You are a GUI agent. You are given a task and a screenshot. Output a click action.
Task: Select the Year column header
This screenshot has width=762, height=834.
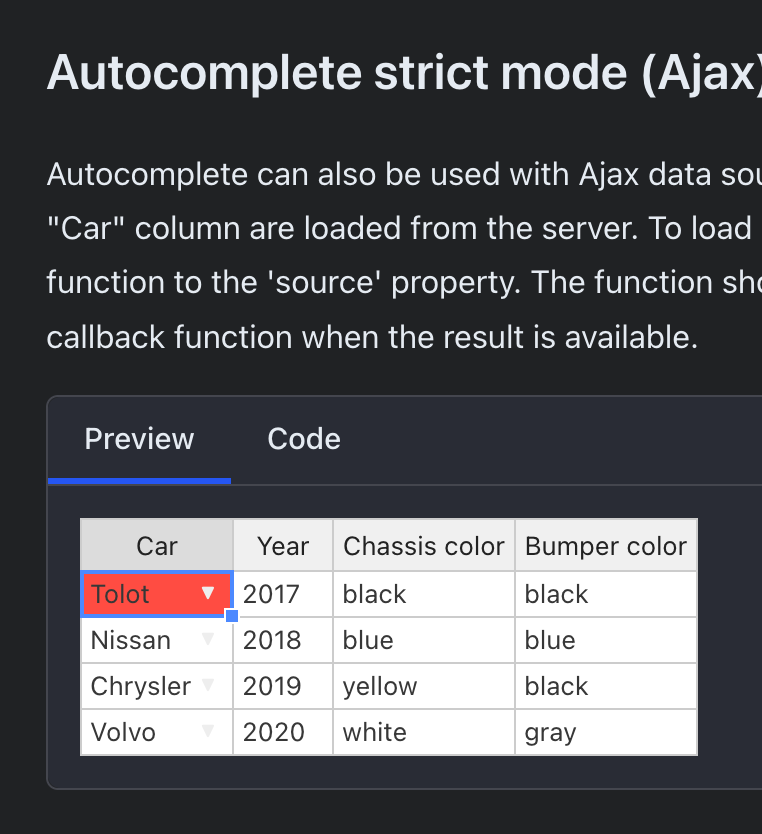283,546
